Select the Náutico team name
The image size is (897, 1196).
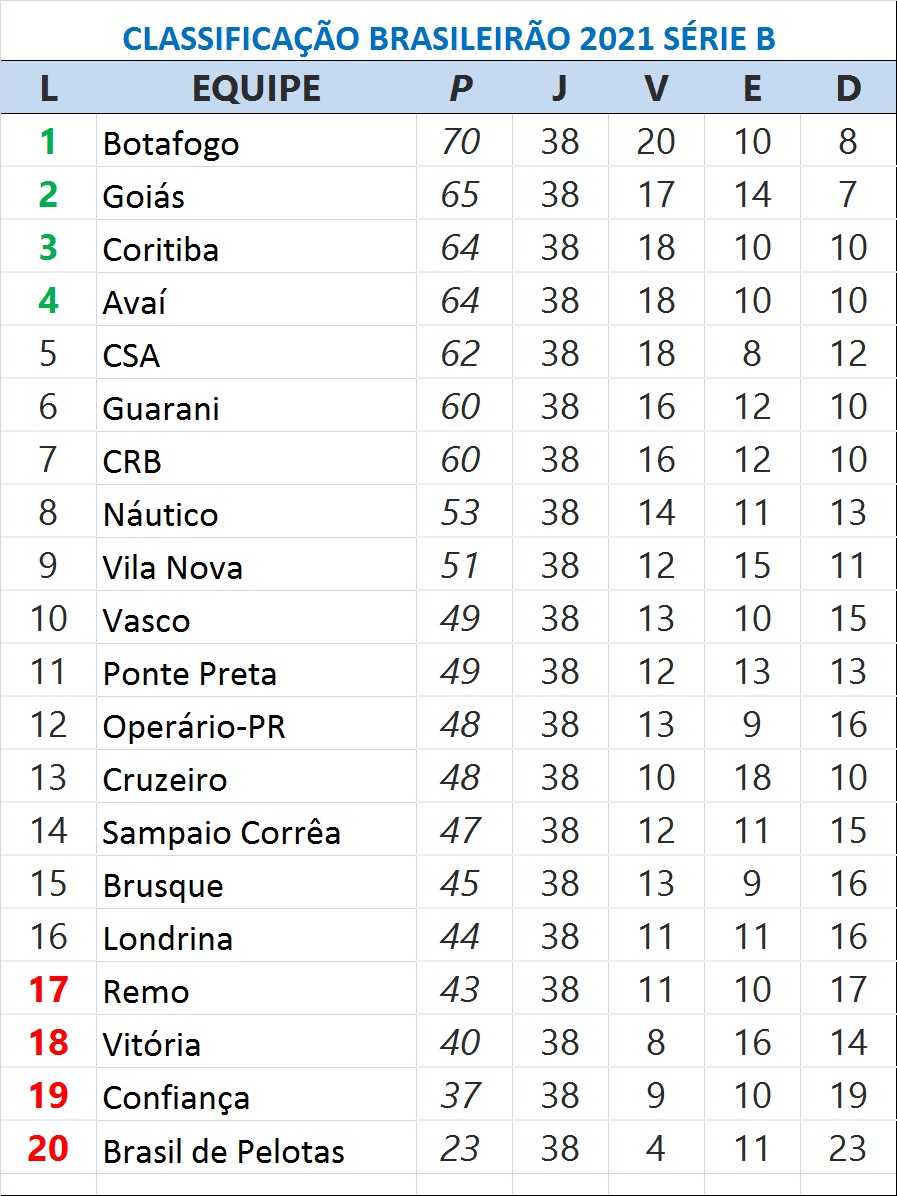tap(160, 515)
